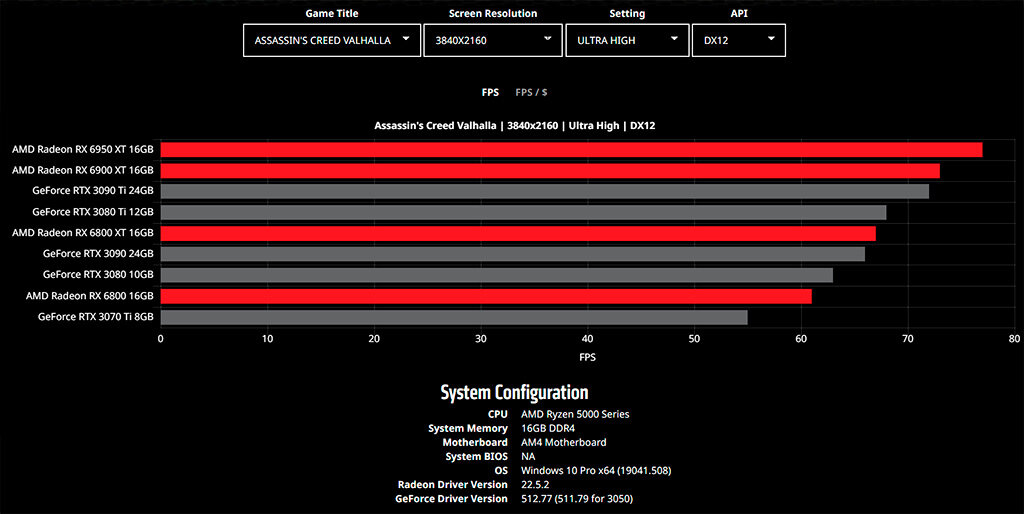The image size is (1024, 514).
Task: Select the GeForce RTX 3070 Ti 8GB label
Action: tap(95, 317)
